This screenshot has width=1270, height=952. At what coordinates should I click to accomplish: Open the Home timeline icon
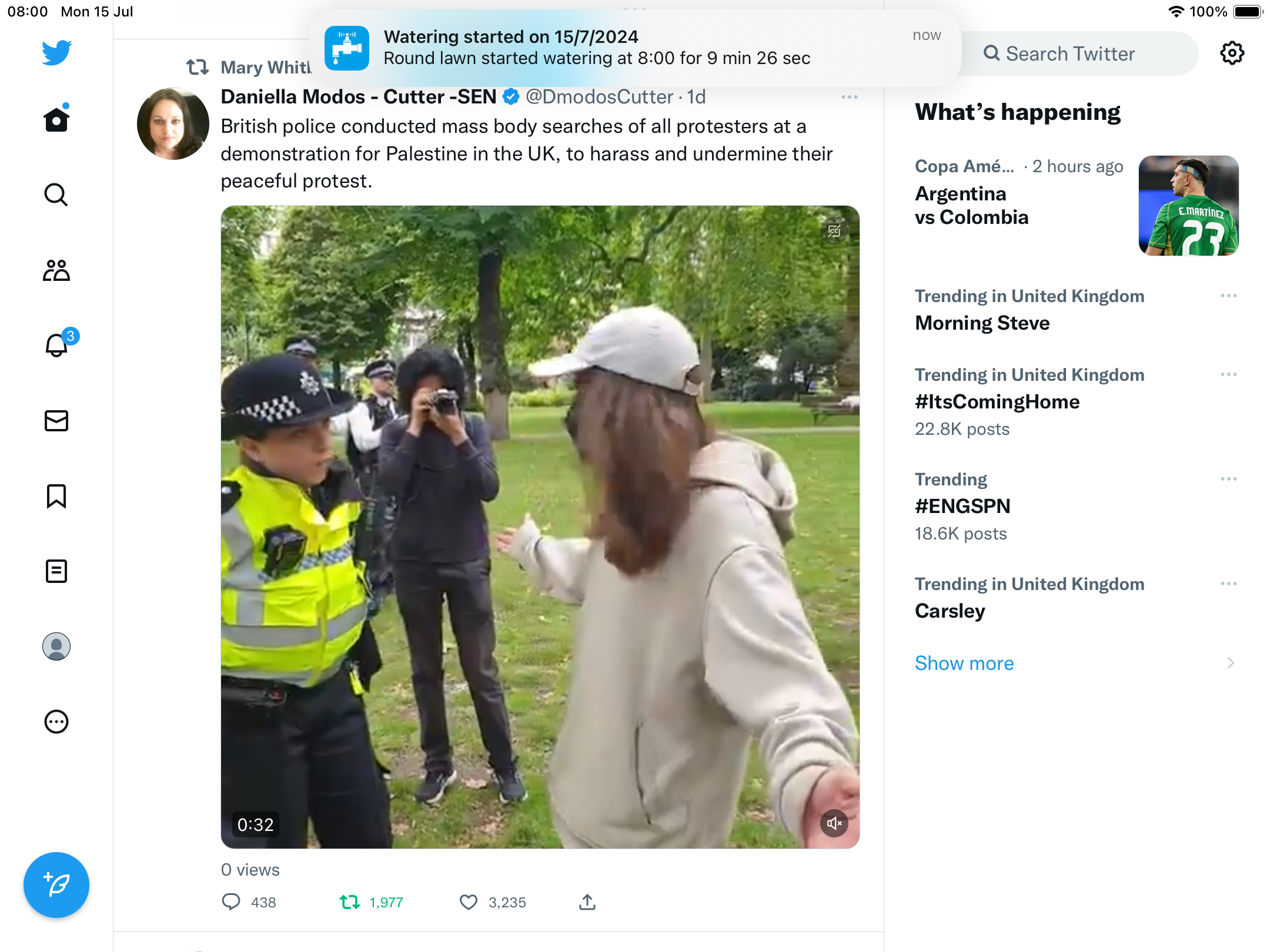coord(56,120)
